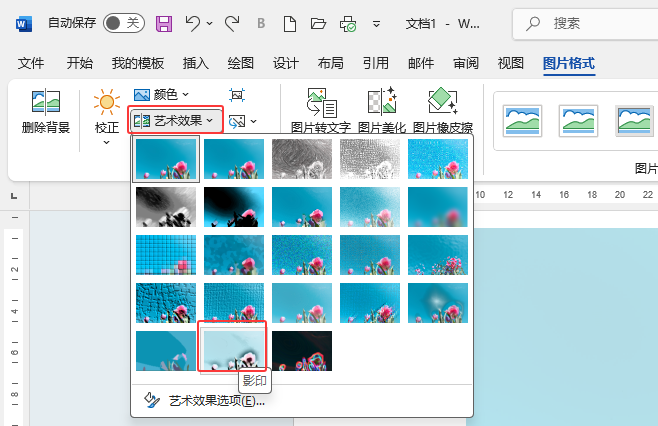
Task: Expand the change picture dropdown arrow
Action: pos(253,122)
